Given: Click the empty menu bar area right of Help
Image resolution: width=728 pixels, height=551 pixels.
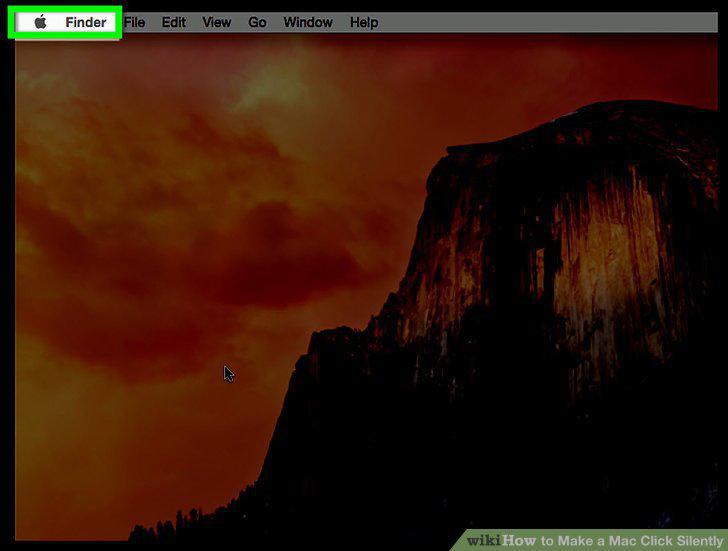Looking at the screenshot, I should pyautogui.click(x=548, y=22).
